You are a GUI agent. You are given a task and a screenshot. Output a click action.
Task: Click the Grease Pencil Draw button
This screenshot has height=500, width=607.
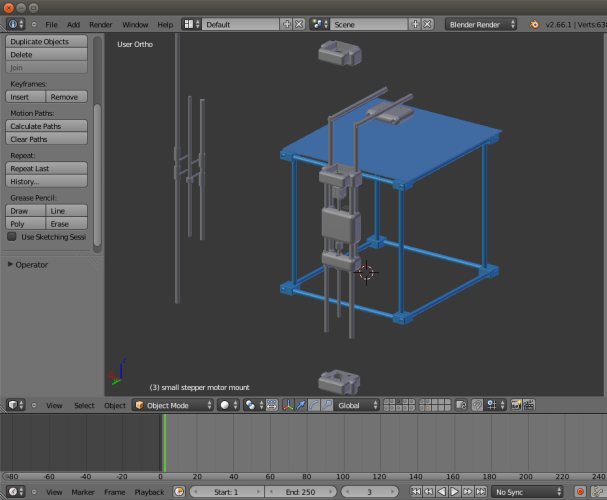pos(26,211)
